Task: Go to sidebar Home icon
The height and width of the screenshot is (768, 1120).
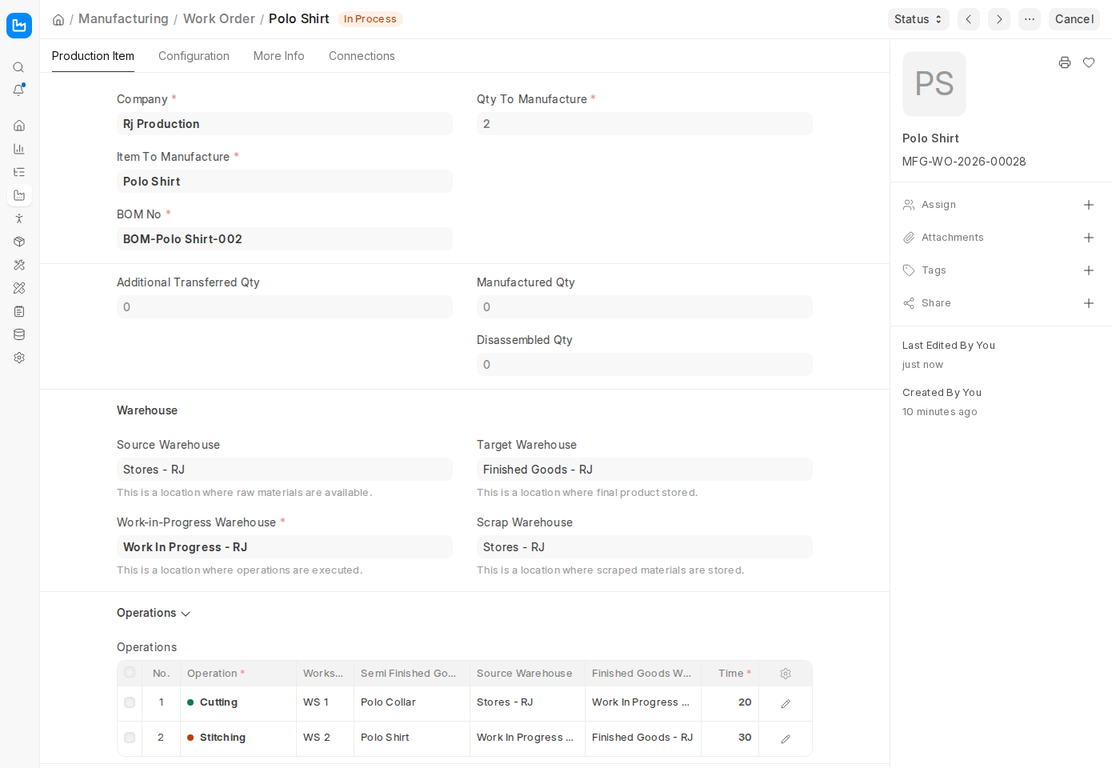Action: 19,126
